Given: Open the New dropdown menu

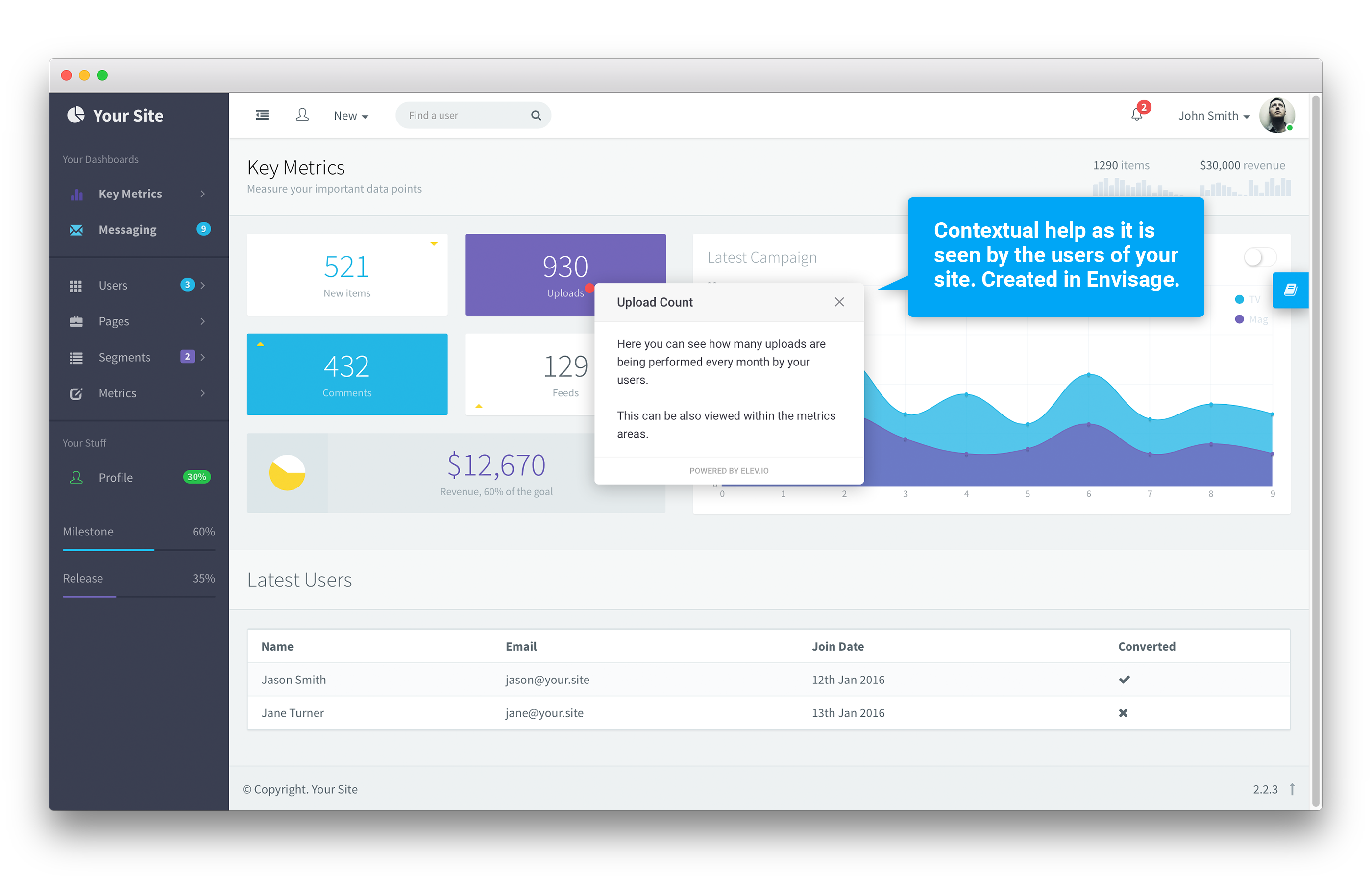Looking at the screenshot, I should 350,116.
